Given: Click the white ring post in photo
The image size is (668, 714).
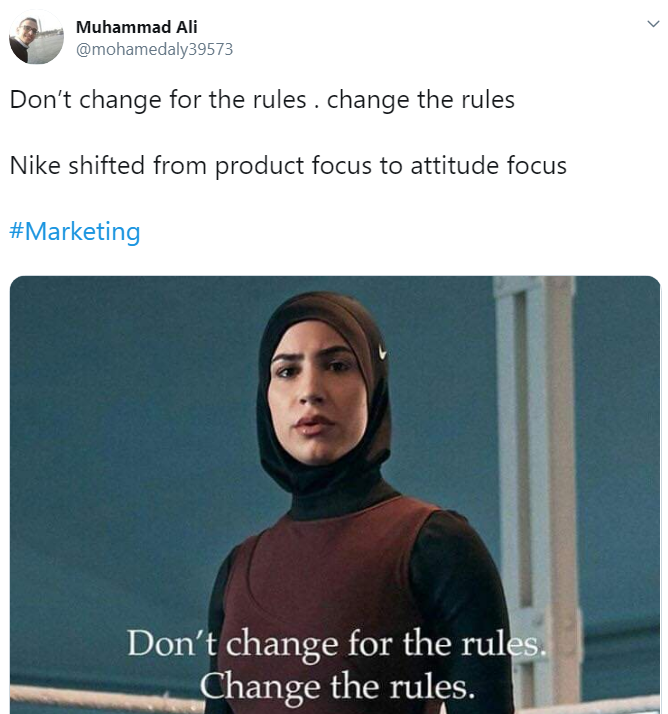Looking at the screenshot, I should (535, 455).
